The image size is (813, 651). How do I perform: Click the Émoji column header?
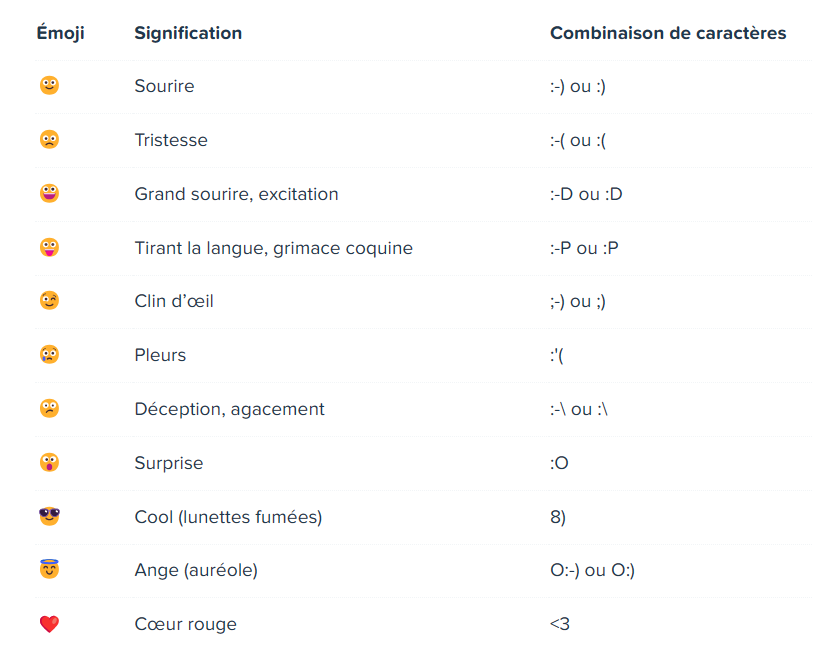coord(60,33)
